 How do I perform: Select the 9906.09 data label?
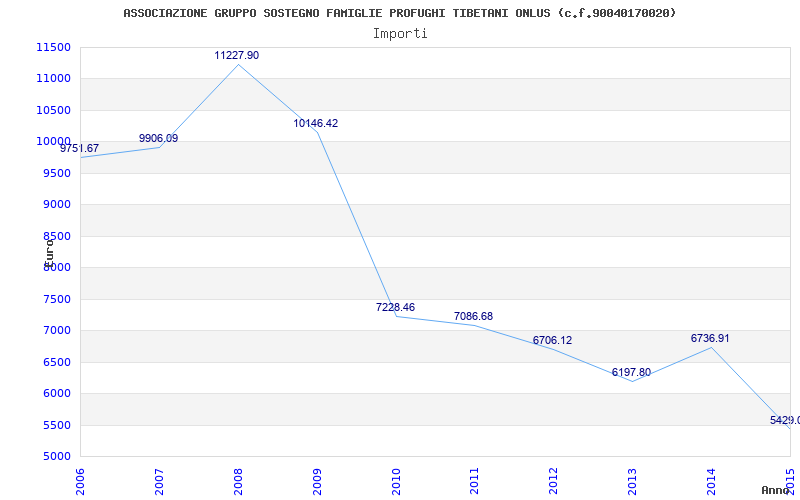tap(158, 138)
